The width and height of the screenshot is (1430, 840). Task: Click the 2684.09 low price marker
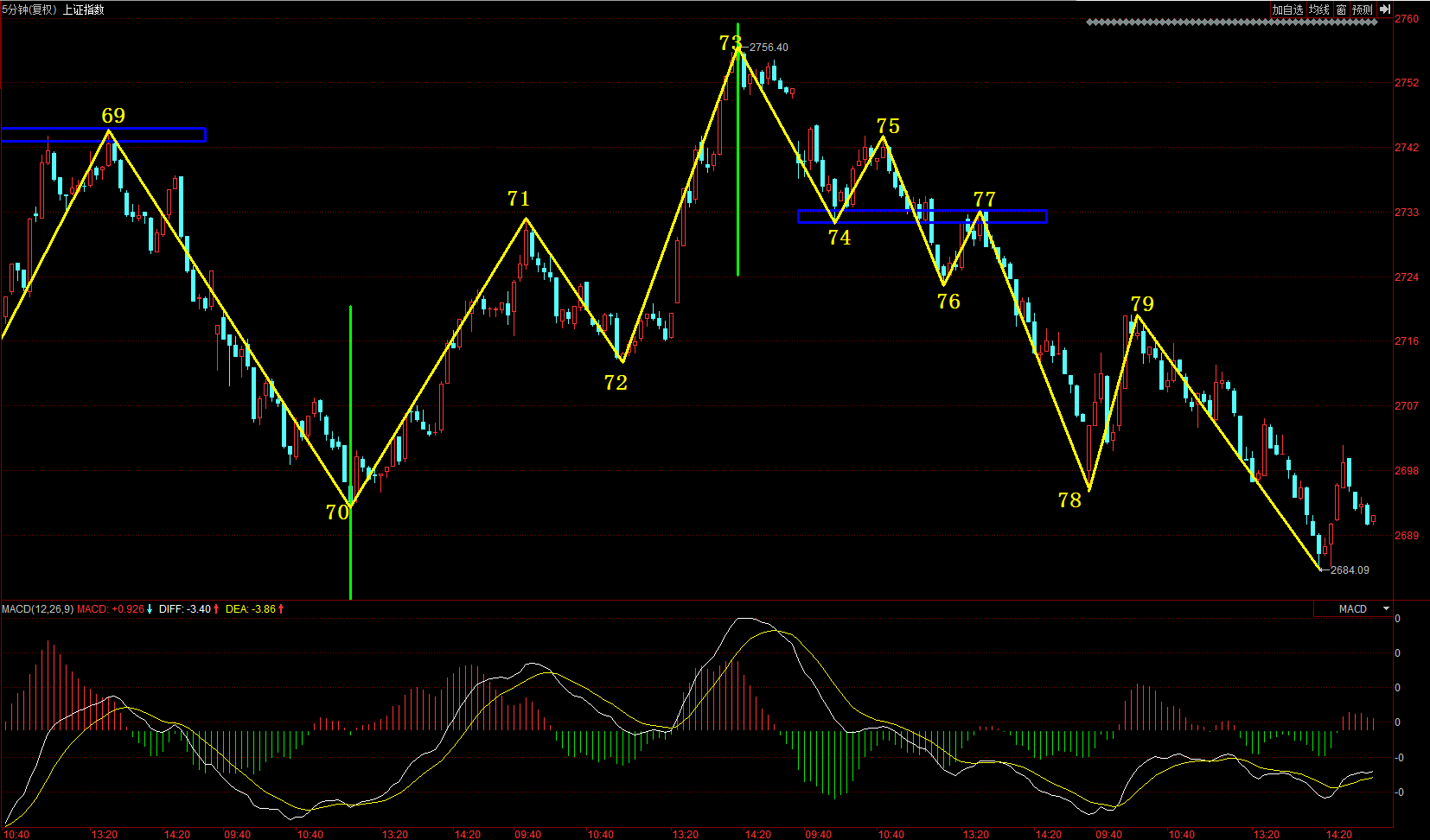[x=1350, y=570]
